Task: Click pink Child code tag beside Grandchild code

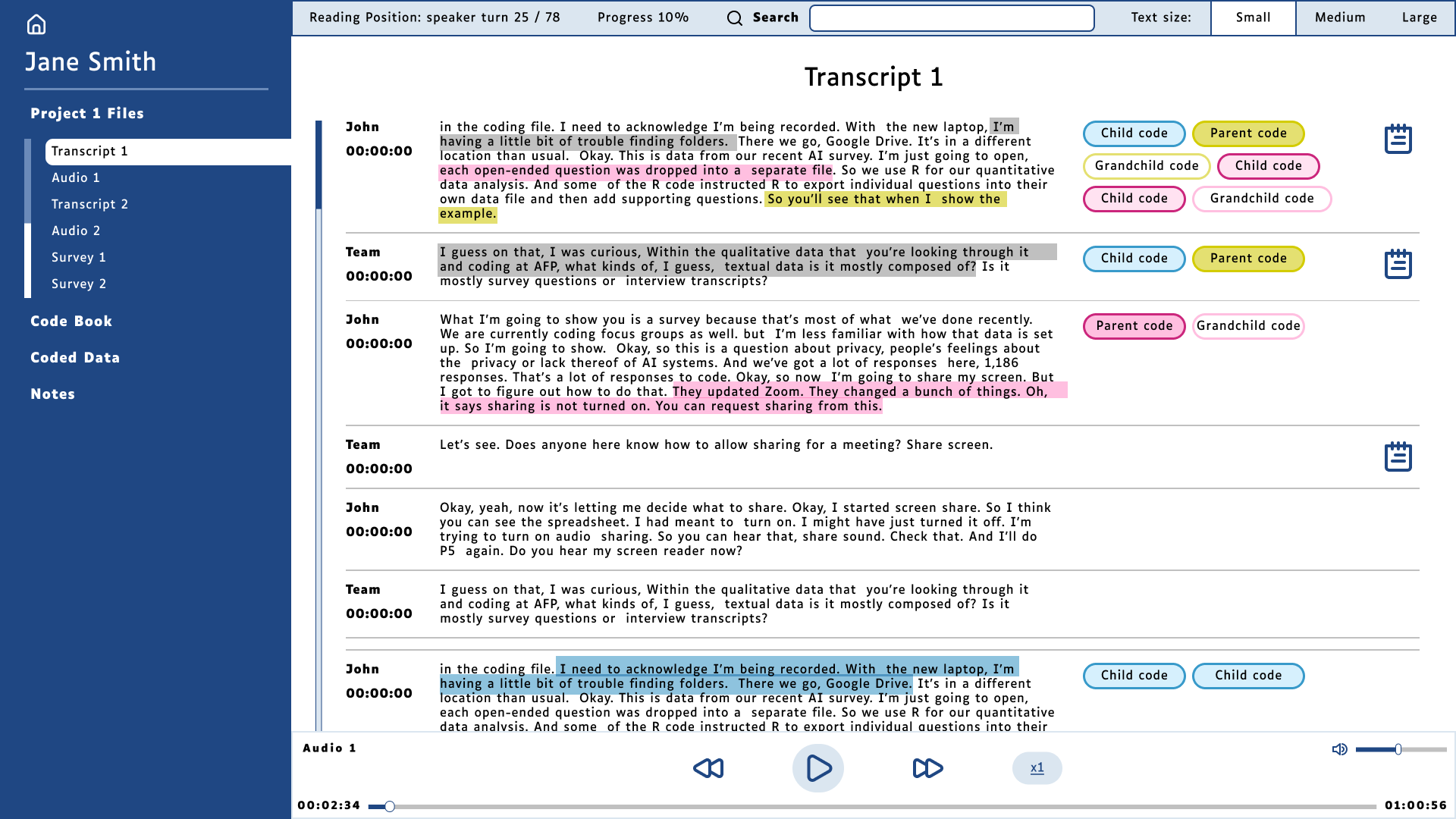Action: [1268, 166]
